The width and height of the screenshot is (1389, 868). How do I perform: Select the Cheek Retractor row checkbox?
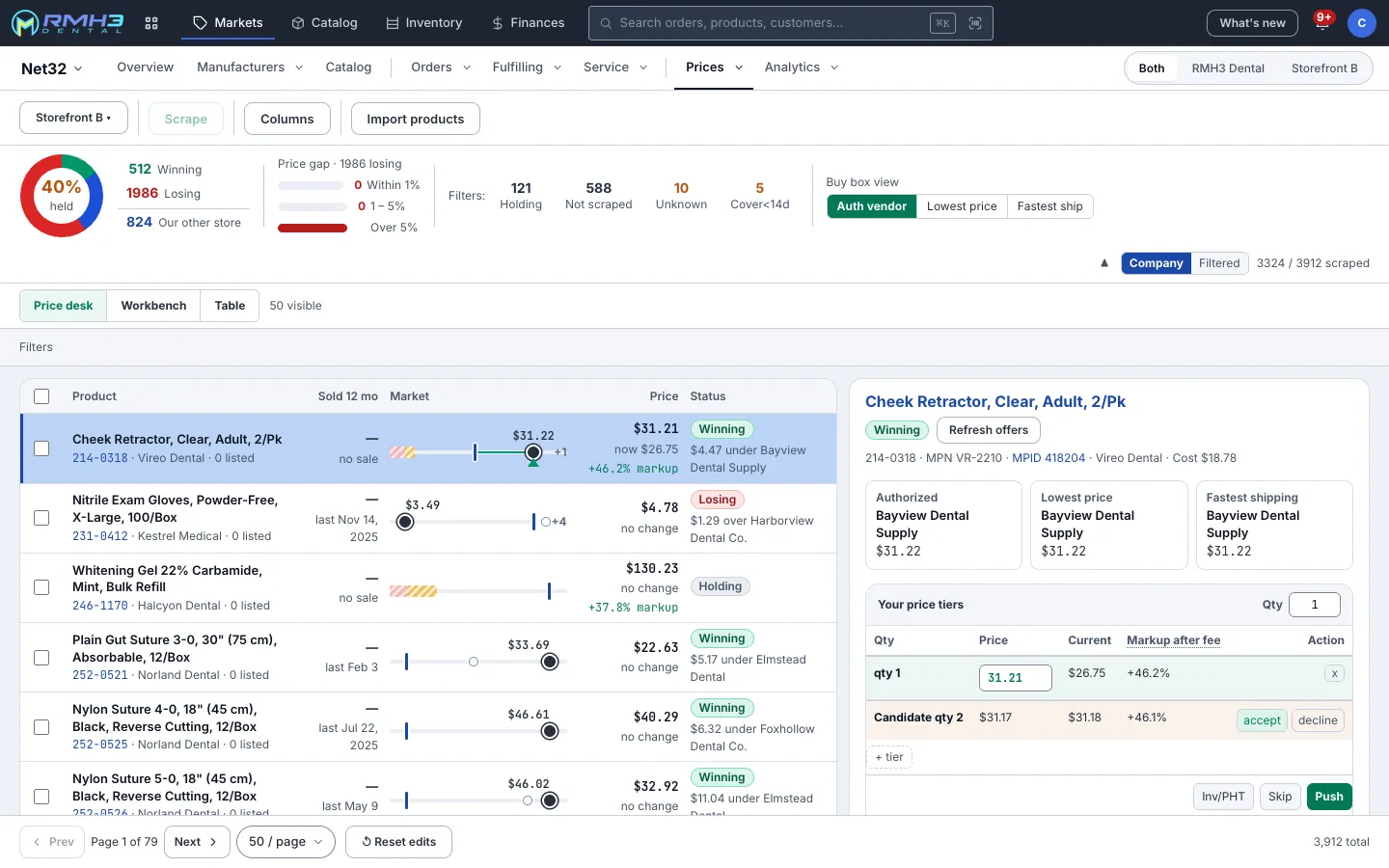pyautogui.click(x=41, y=448)
